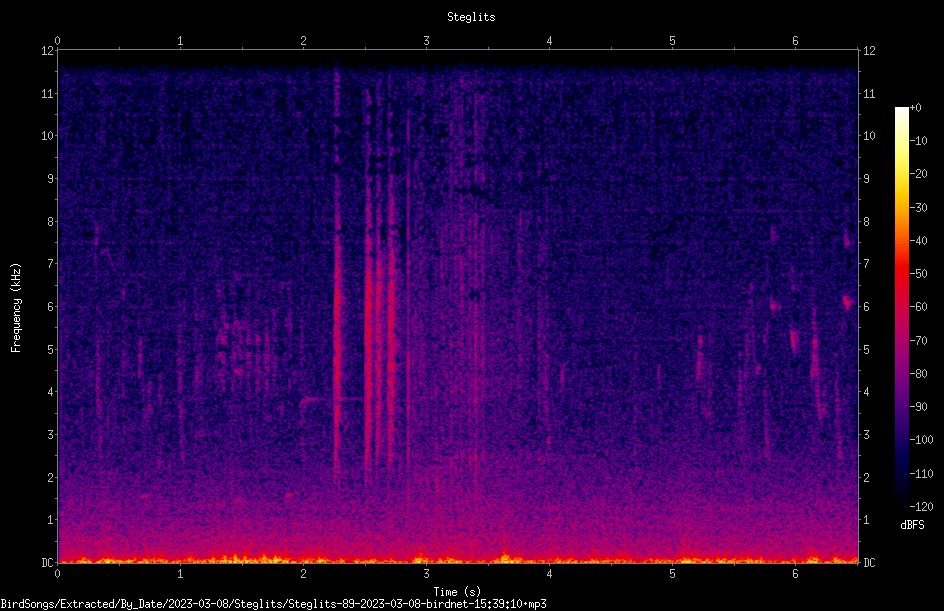944x611 pixels.
Task: Click the DC label on left axis
Action: click(47, 562)
